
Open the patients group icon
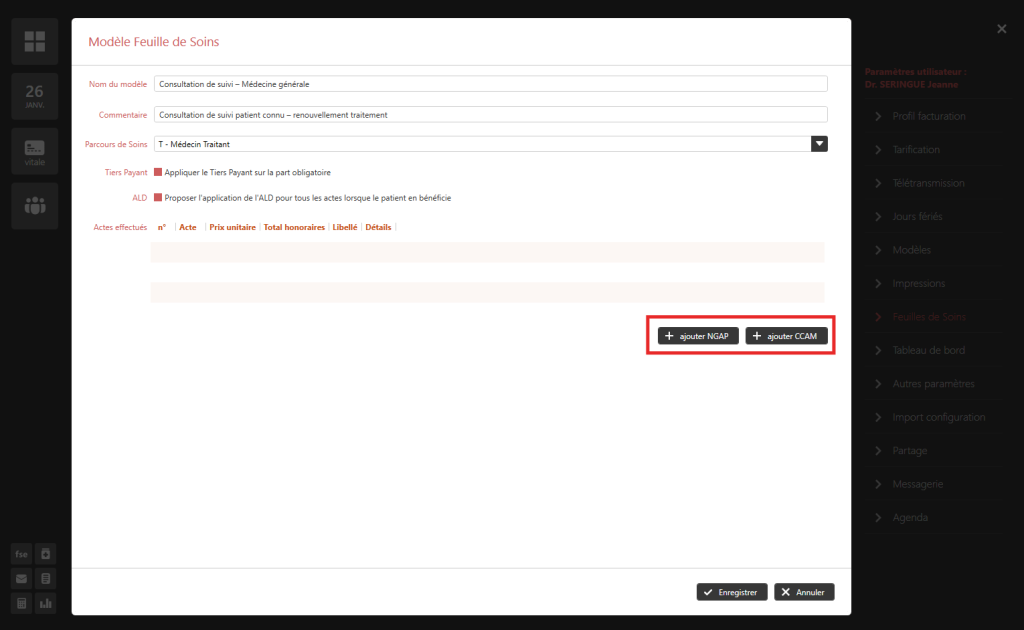[x=35, y=206]
